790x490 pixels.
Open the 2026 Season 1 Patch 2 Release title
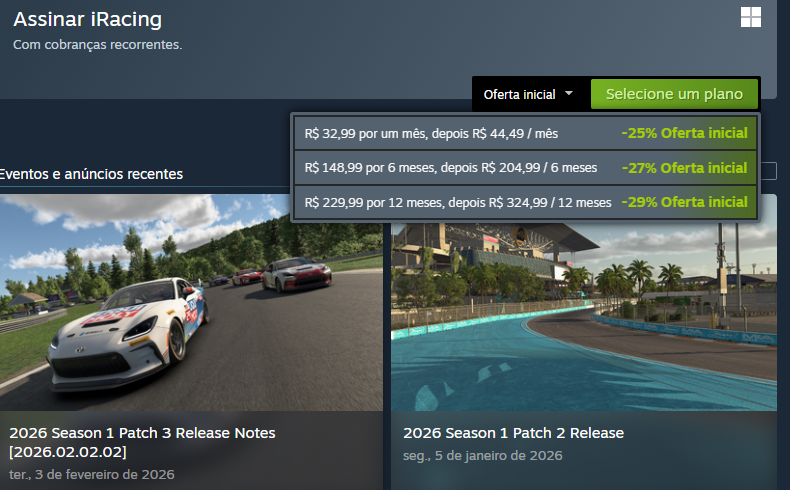click(x=513, y=433)
